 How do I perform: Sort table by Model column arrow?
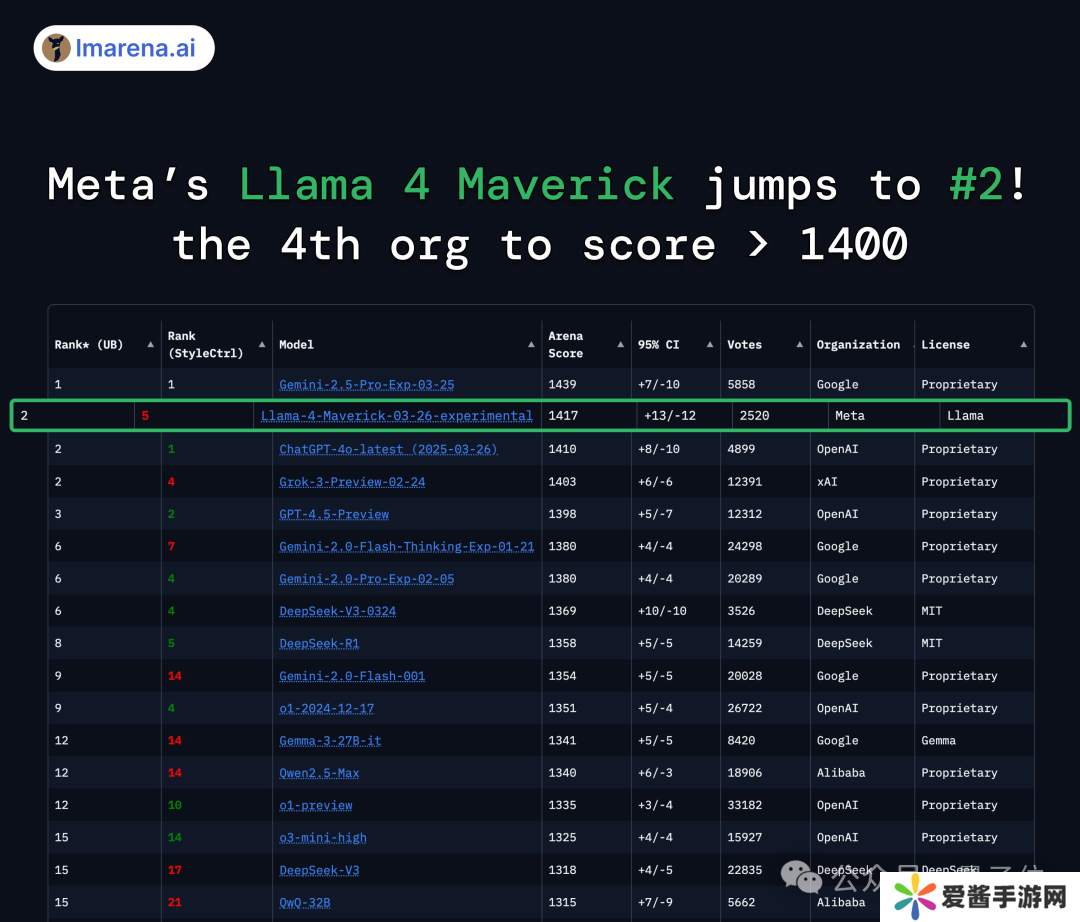click(x=531, y=345)
